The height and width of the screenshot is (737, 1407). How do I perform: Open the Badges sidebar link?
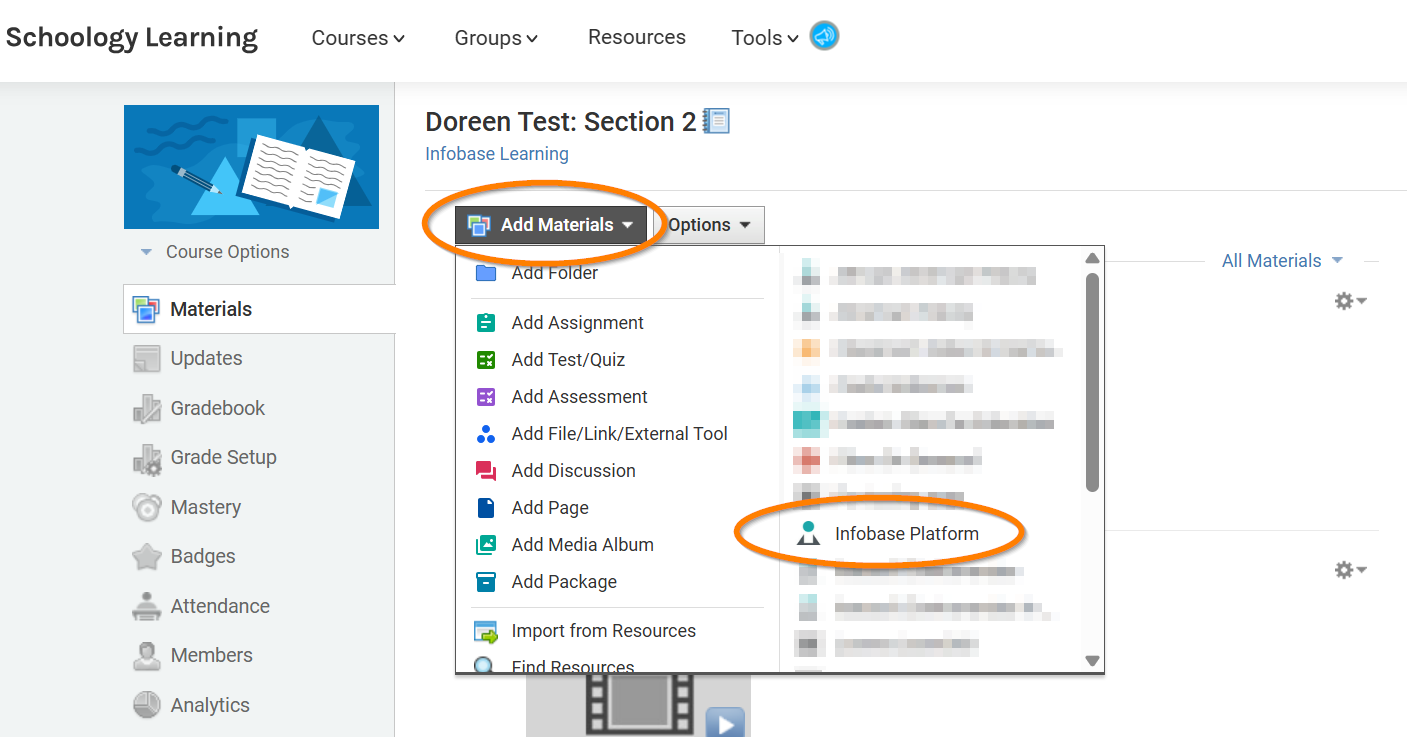[203, 556]
